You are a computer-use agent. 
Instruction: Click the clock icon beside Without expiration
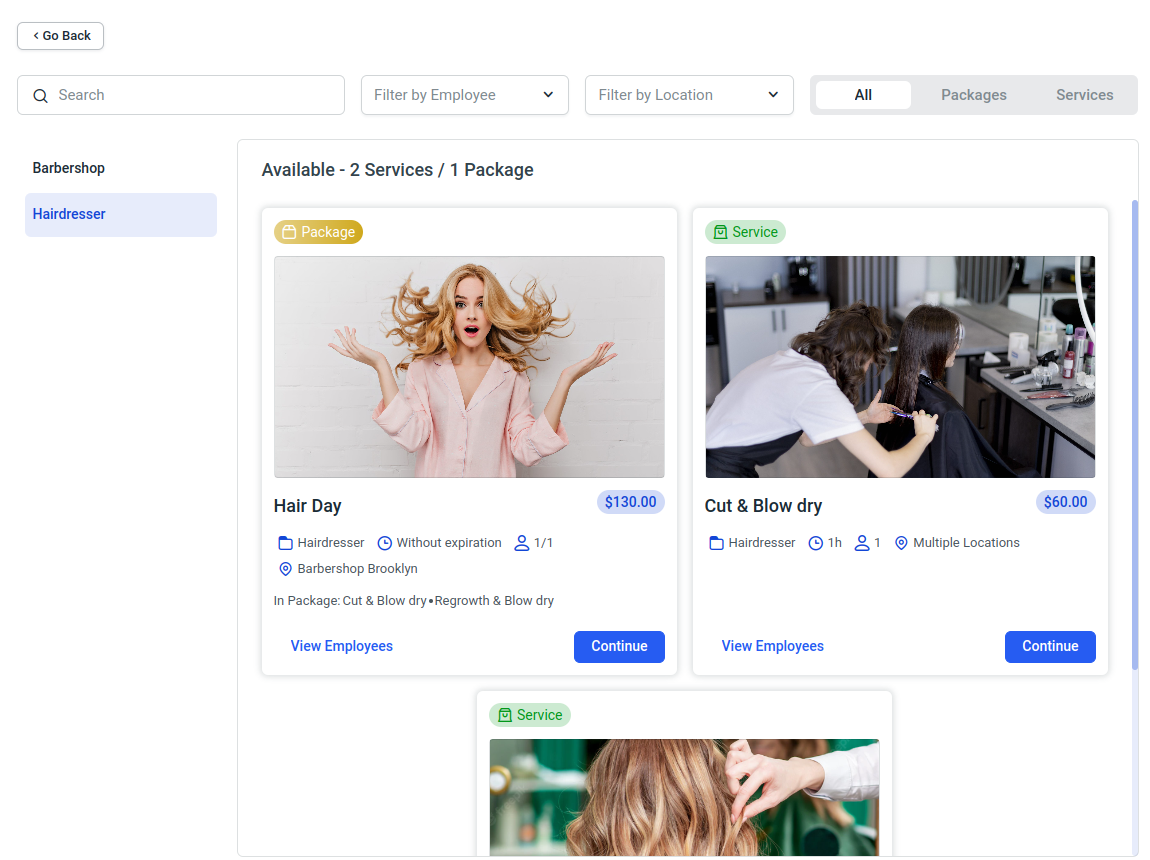(385, 543)
